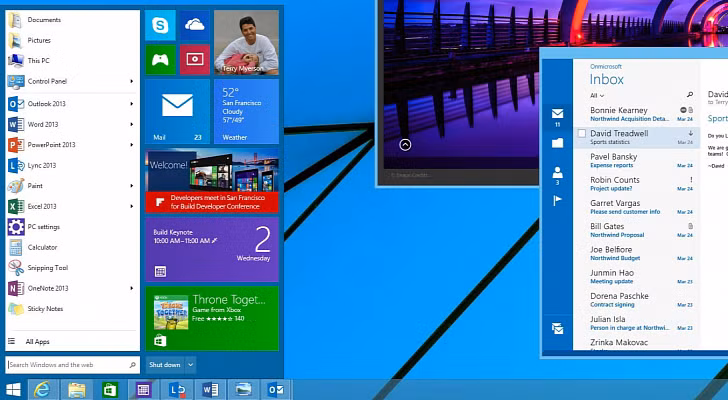Launch Internet Explorer from the taskbar
The height and width of the screenshot is (400, 728).
43,390
